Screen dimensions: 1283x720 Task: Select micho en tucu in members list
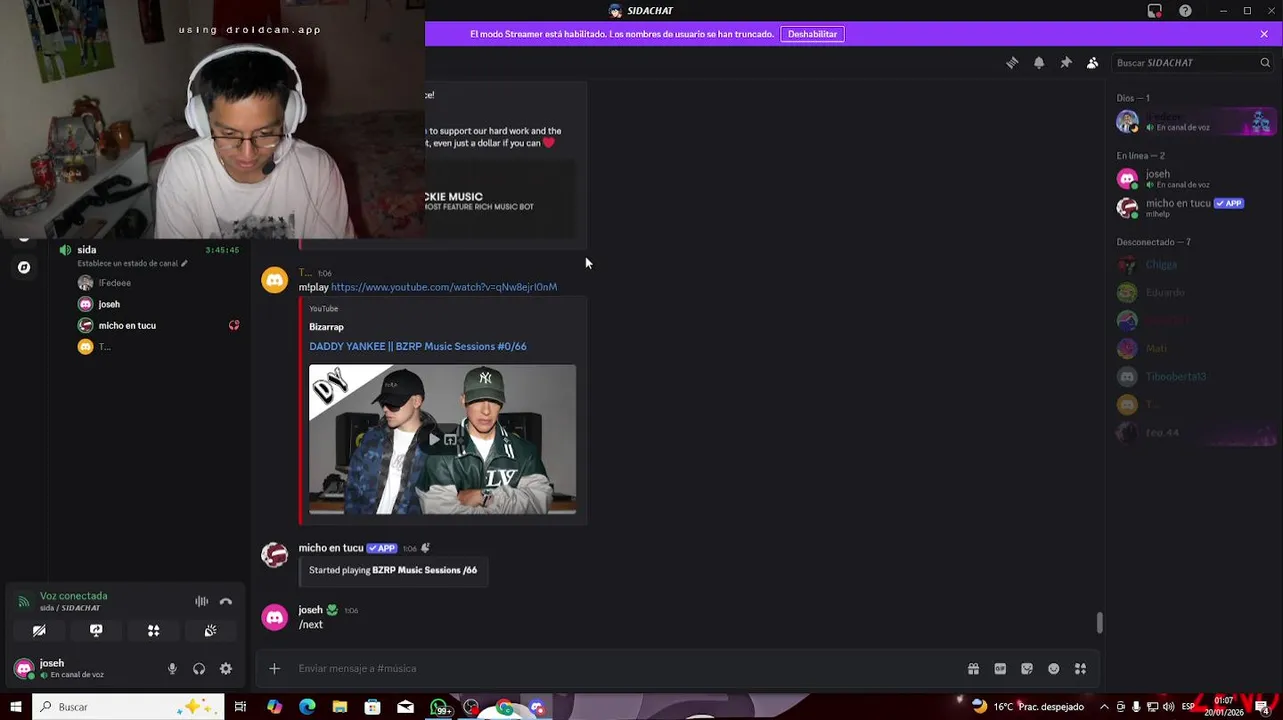point(1193,208)
